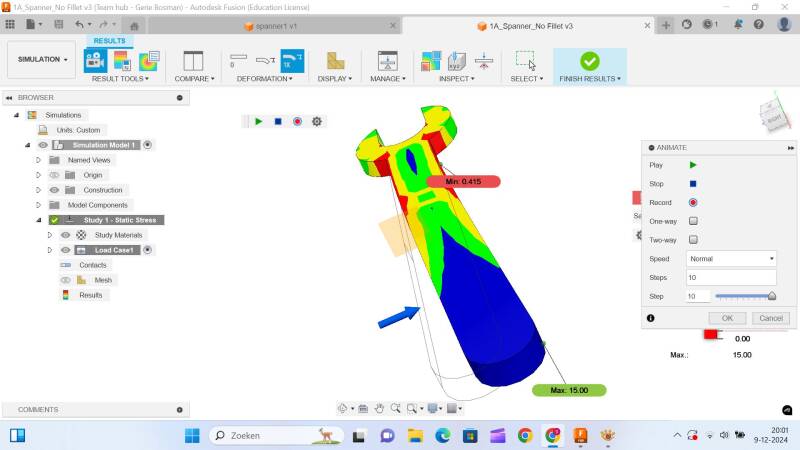Click the slice plane Inspect icon
Viewport: 800px width, 450px height.
[484, 61]
